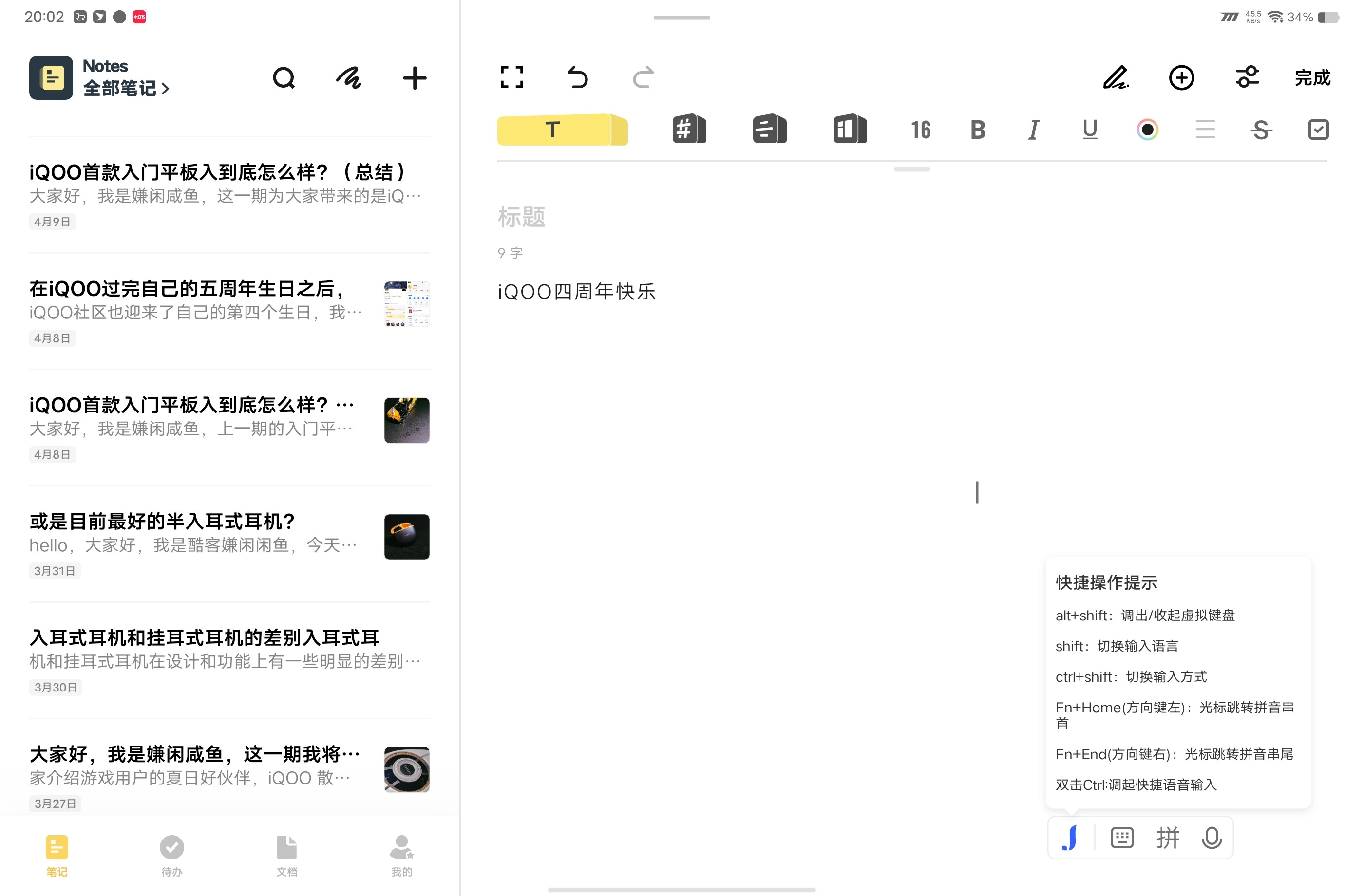The image size is (1364, 896).
Task: Select the yellow T text style
Action: click(562, 130)
